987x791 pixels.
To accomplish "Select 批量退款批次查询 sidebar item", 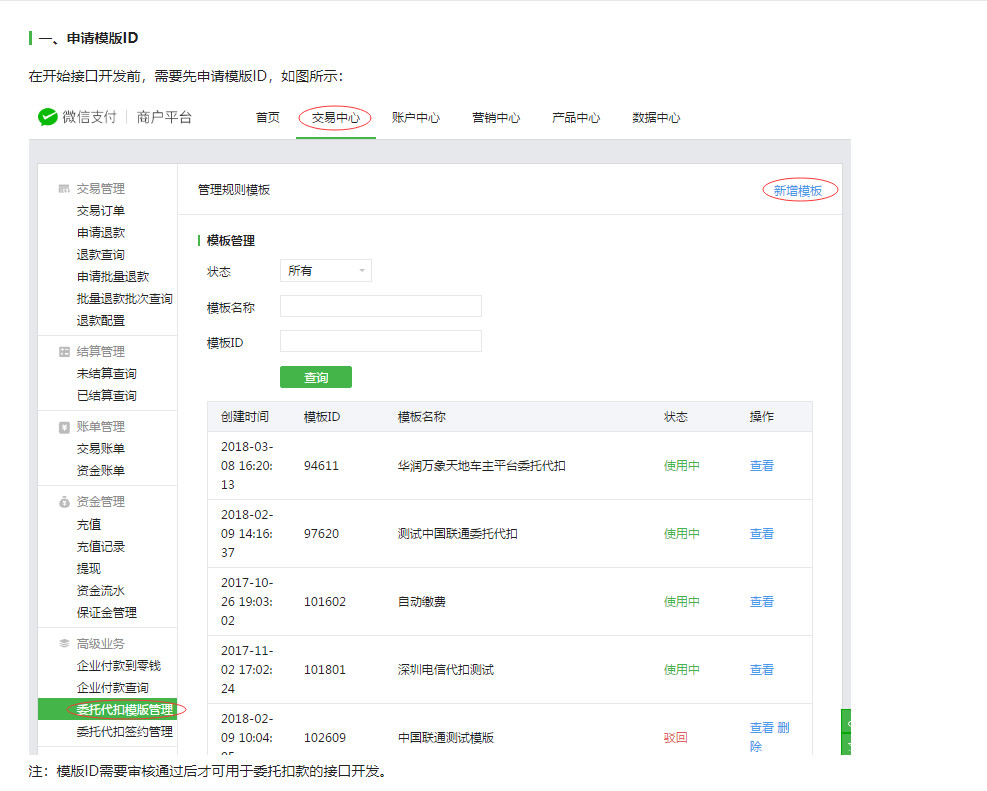I will coord(125,299).
